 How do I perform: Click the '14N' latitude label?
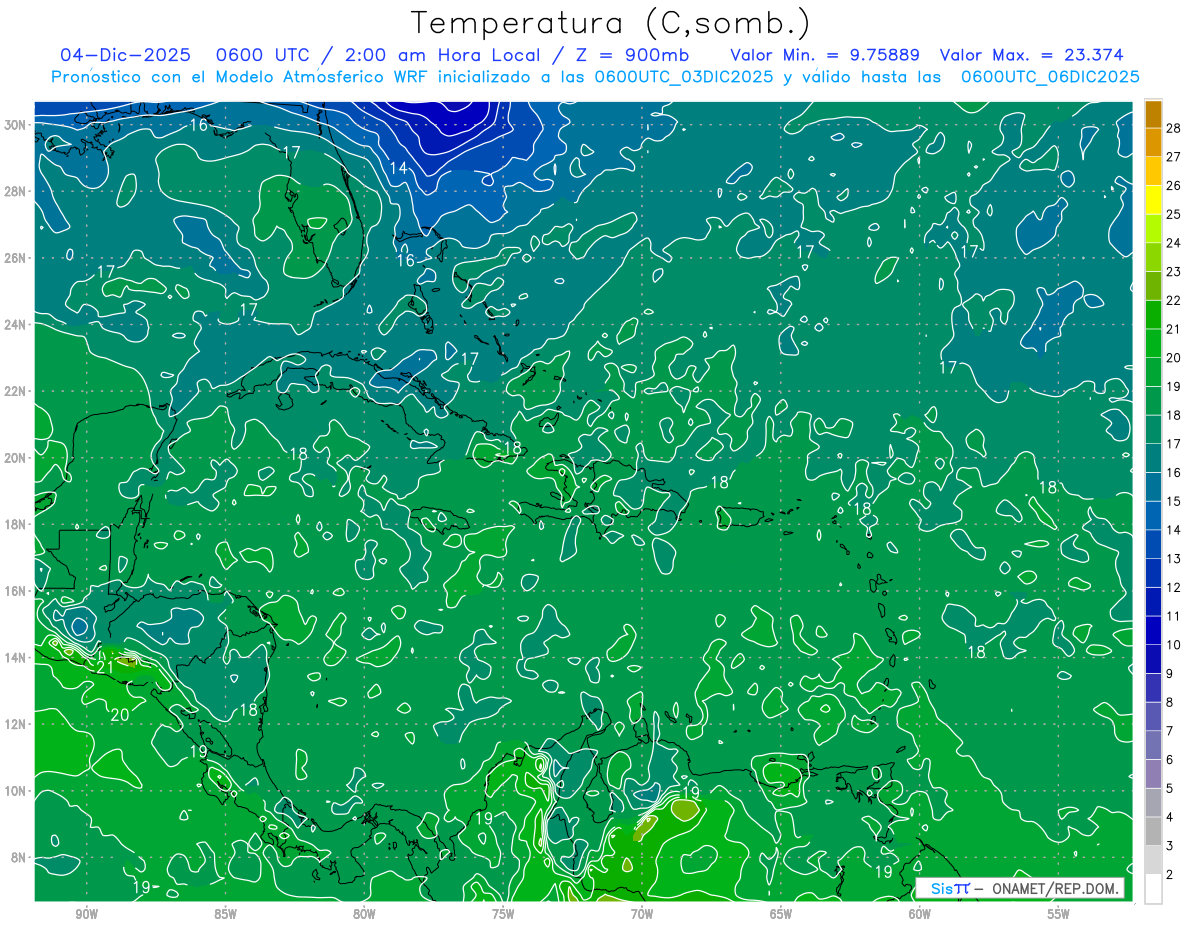15,658
